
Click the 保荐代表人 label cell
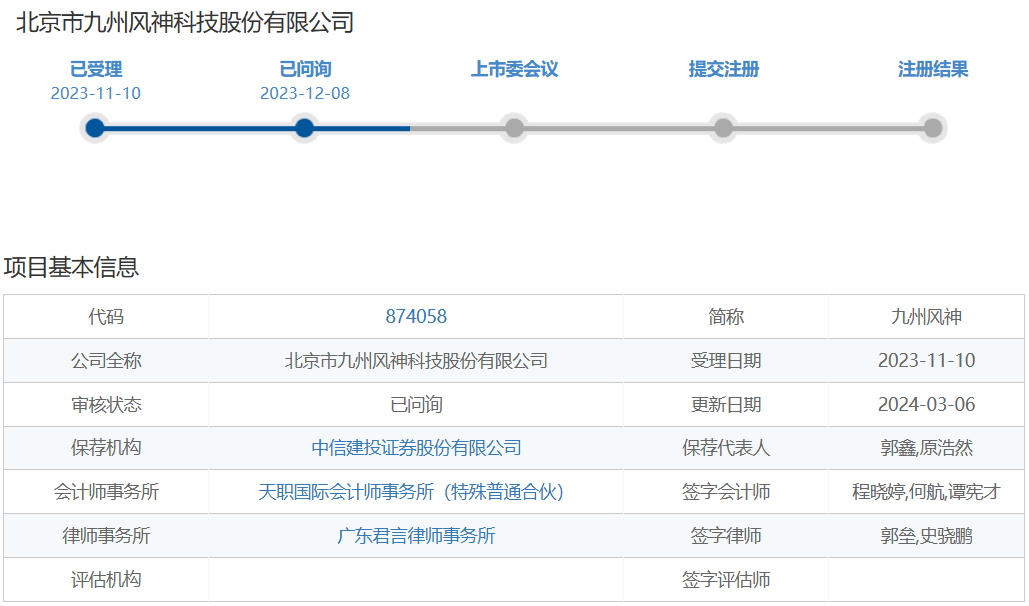tap(726, 448)
